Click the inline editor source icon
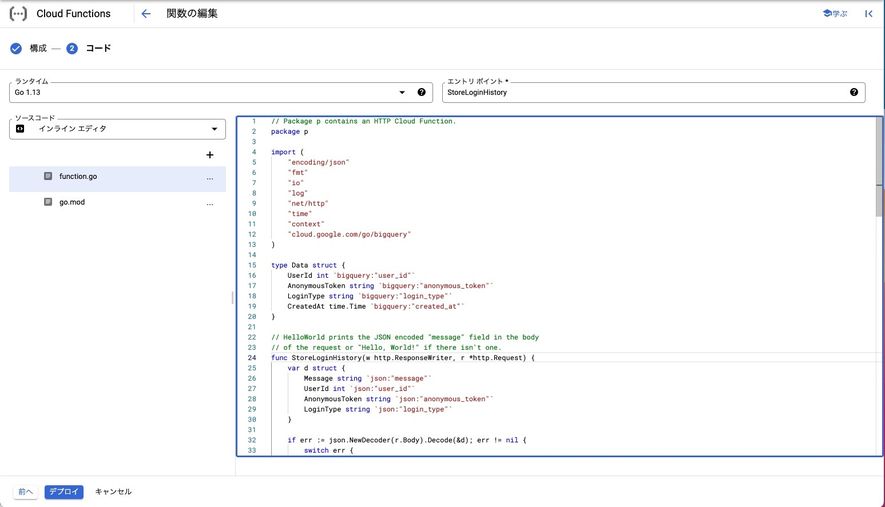 20,129
